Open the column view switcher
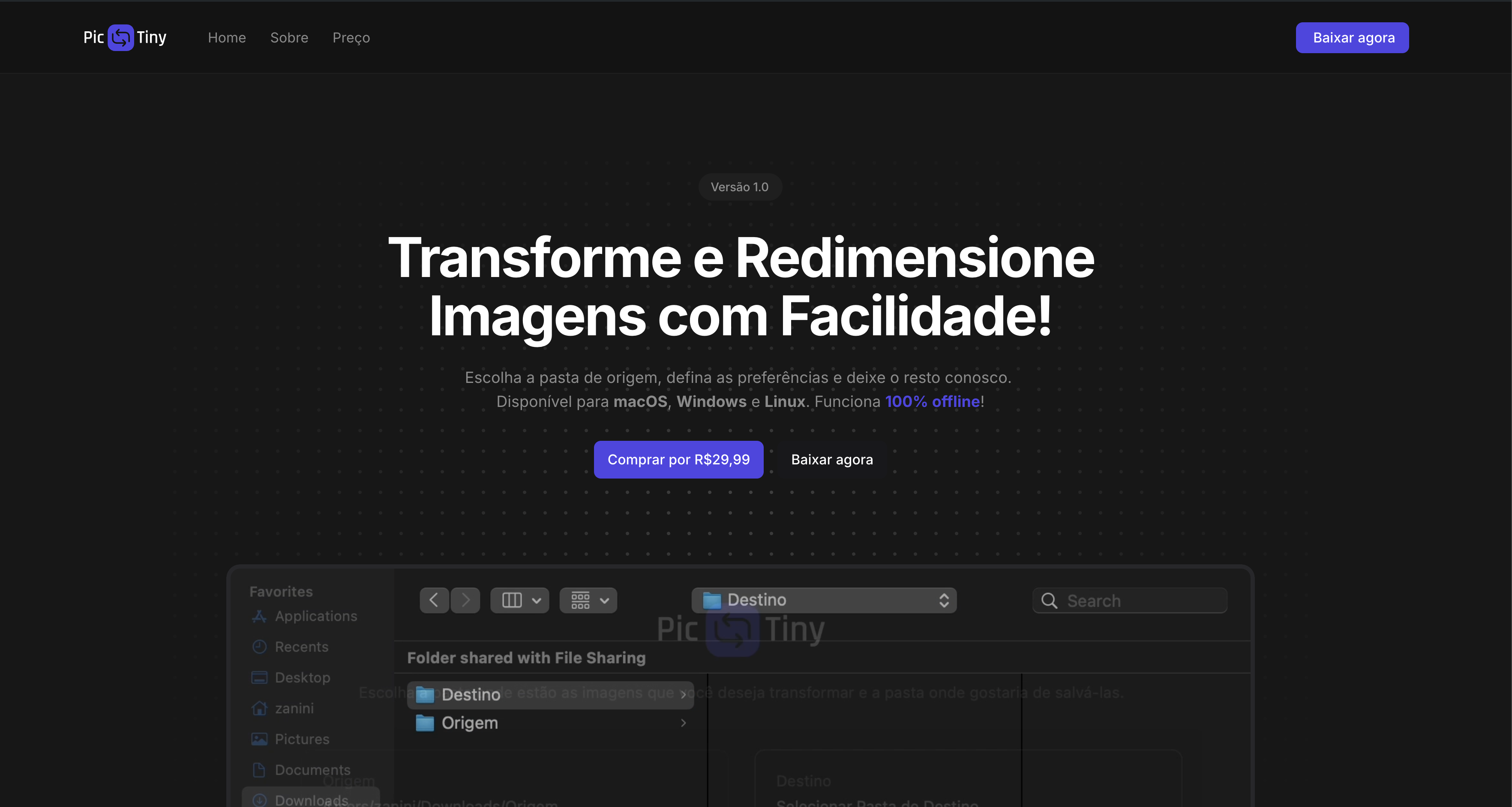The image size is (1512, 807). [x=519, y=599]
